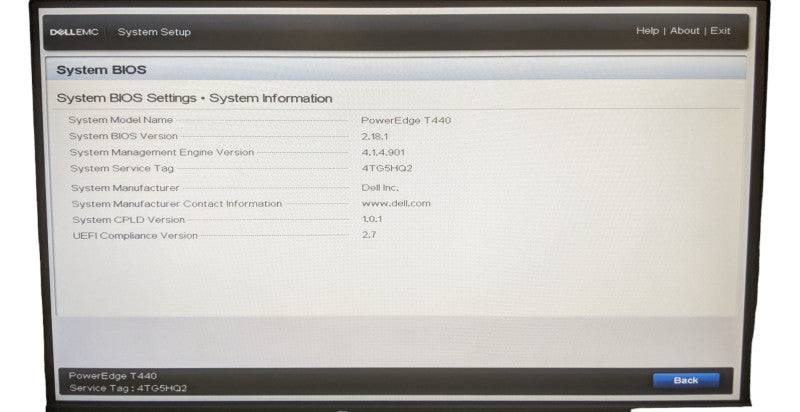Click the Exit link
Viewport: 800px width, 412px height.
(720, 31)
